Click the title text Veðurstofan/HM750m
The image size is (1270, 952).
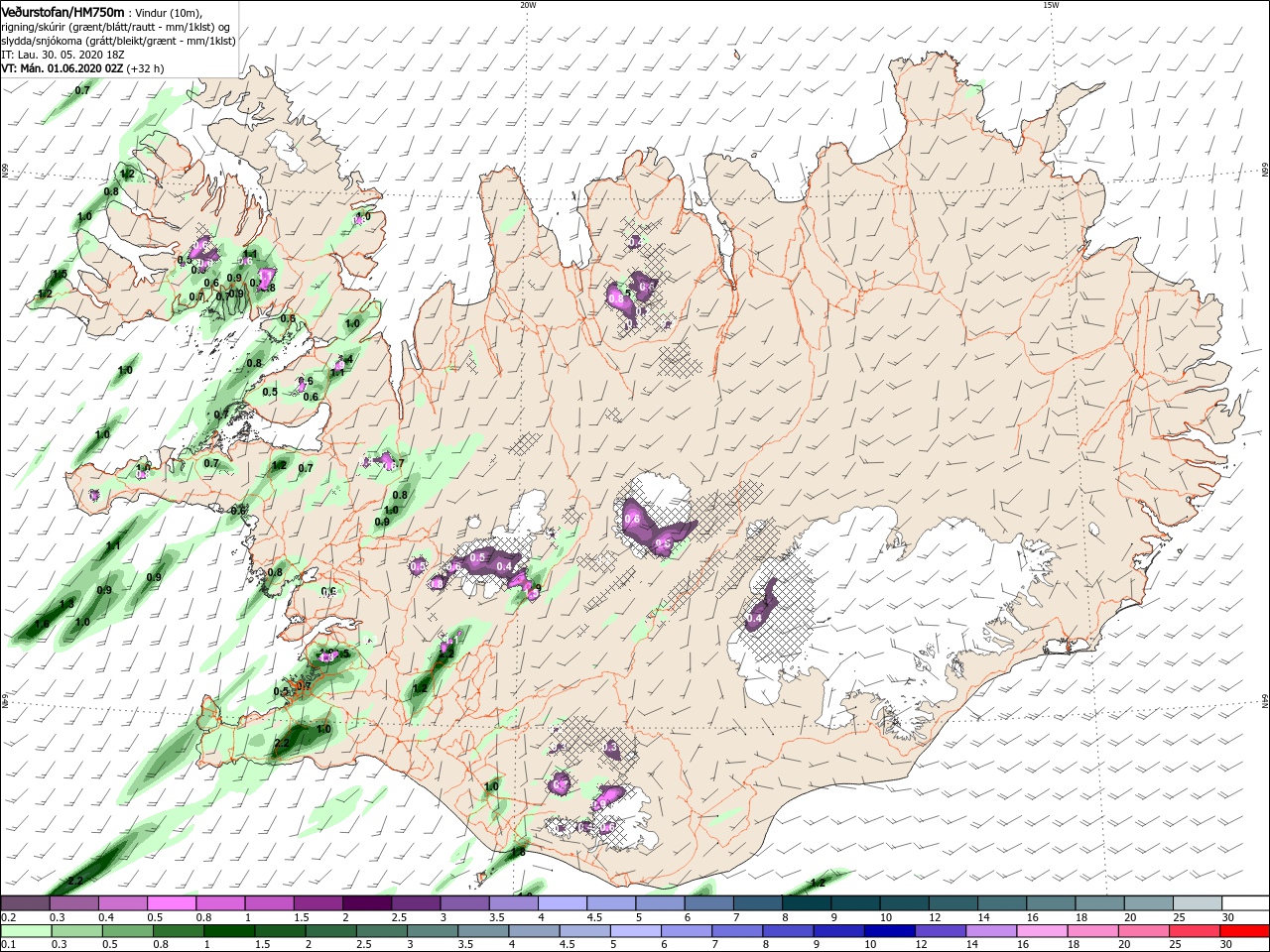(x=63, y=11)
